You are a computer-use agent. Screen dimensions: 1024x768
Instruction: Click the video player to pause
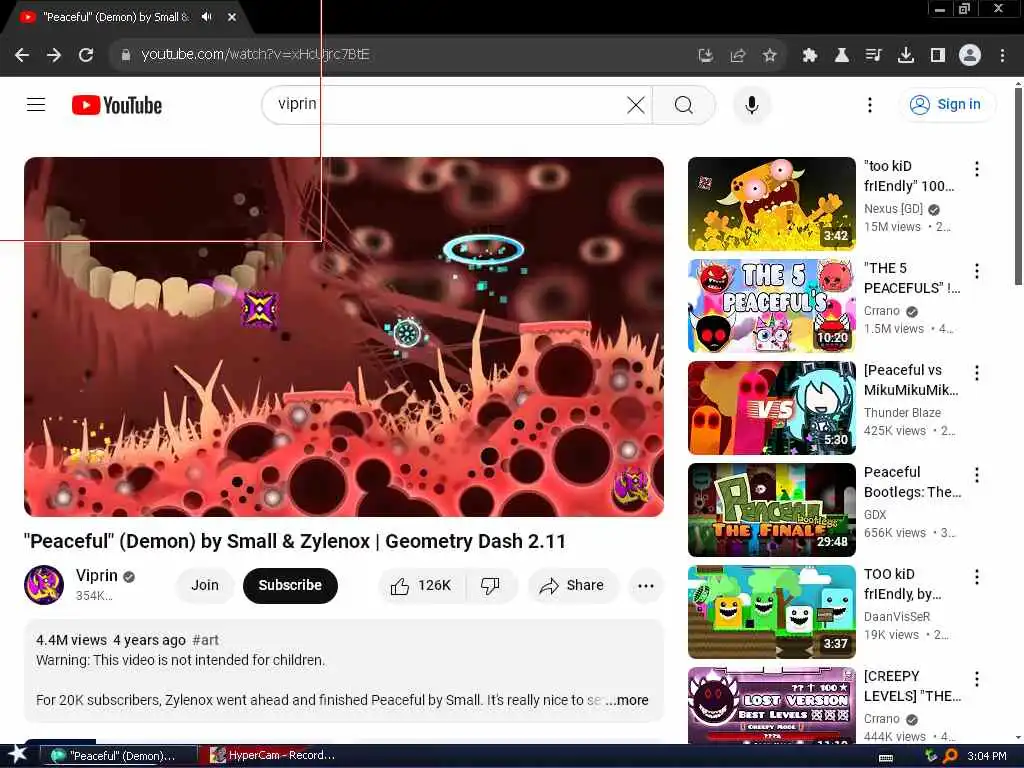[344, 336]
